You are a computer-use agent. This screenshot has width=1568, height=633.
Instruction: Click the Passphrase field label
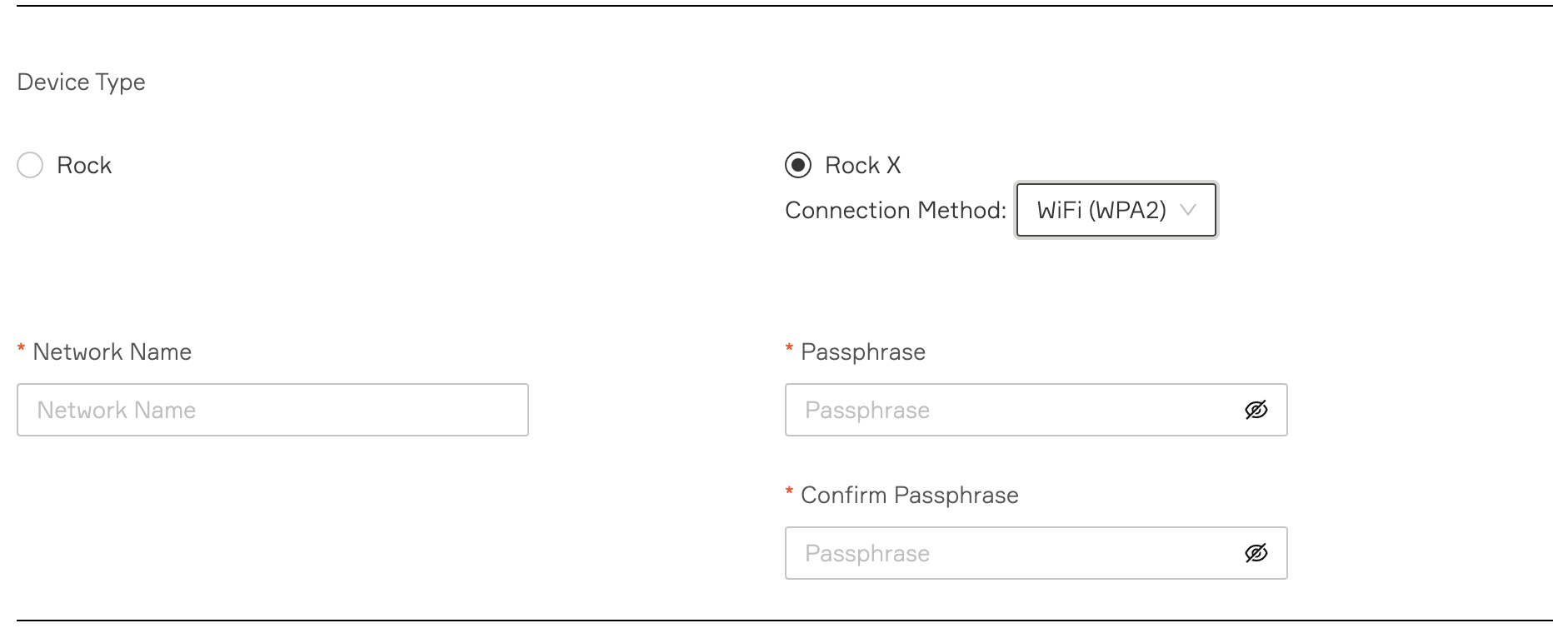(862, 351)
